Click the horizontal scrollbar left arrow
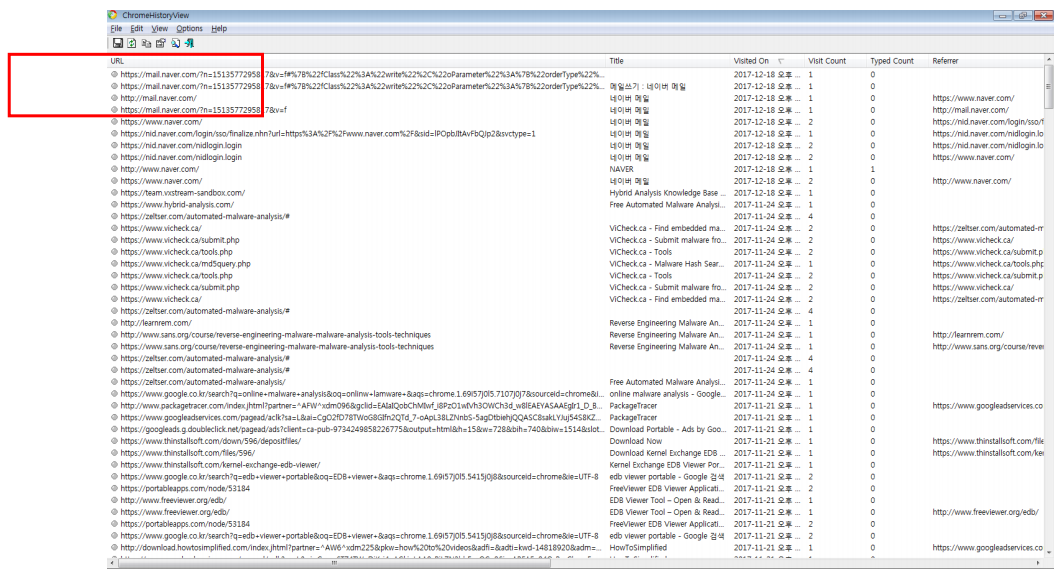Image resolution: width=1063 pixels, height=577 pixels. (x=113, y=563)
